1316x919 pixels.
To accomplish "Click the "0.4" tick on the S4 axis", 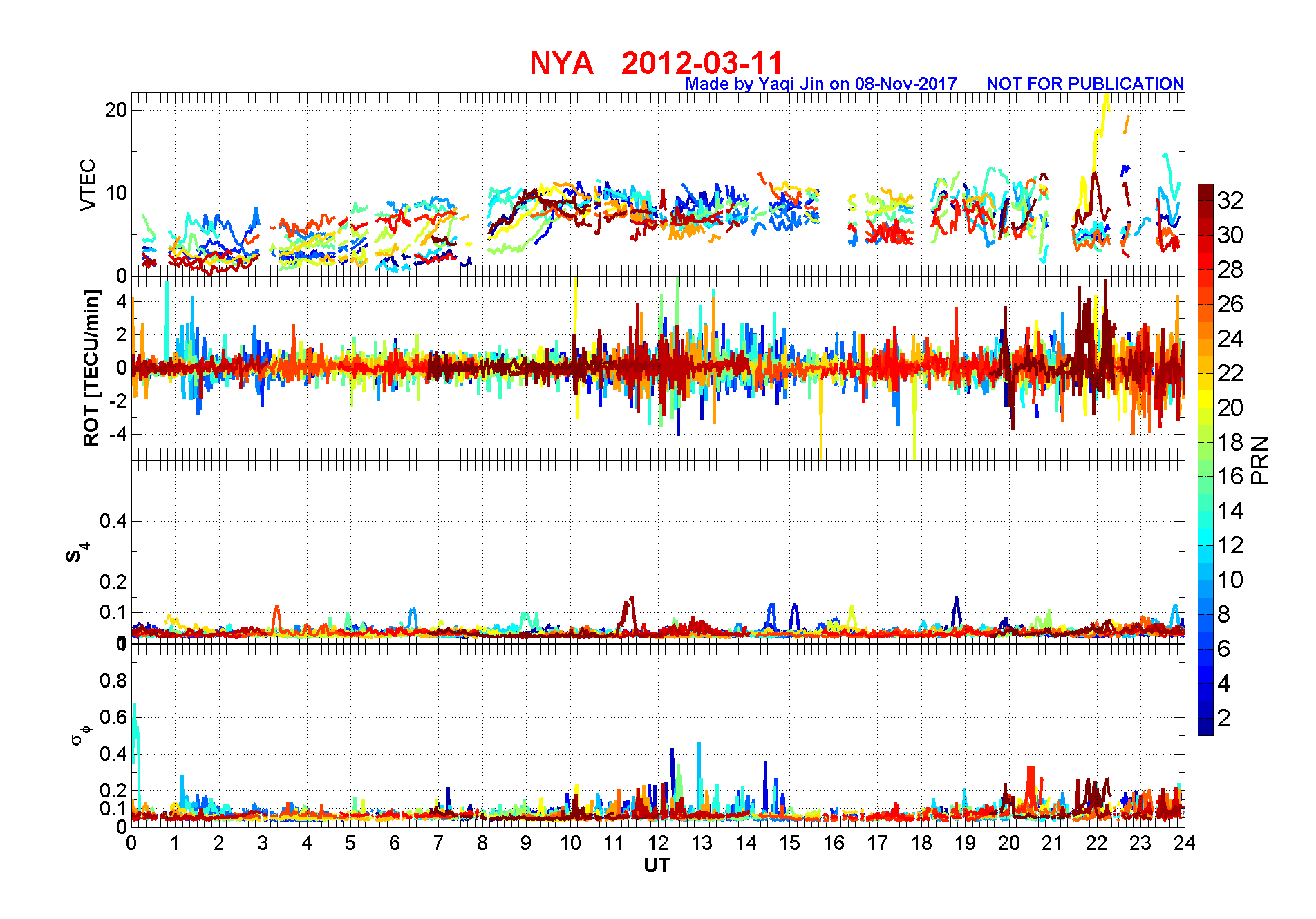I will (x=113, y=521).
